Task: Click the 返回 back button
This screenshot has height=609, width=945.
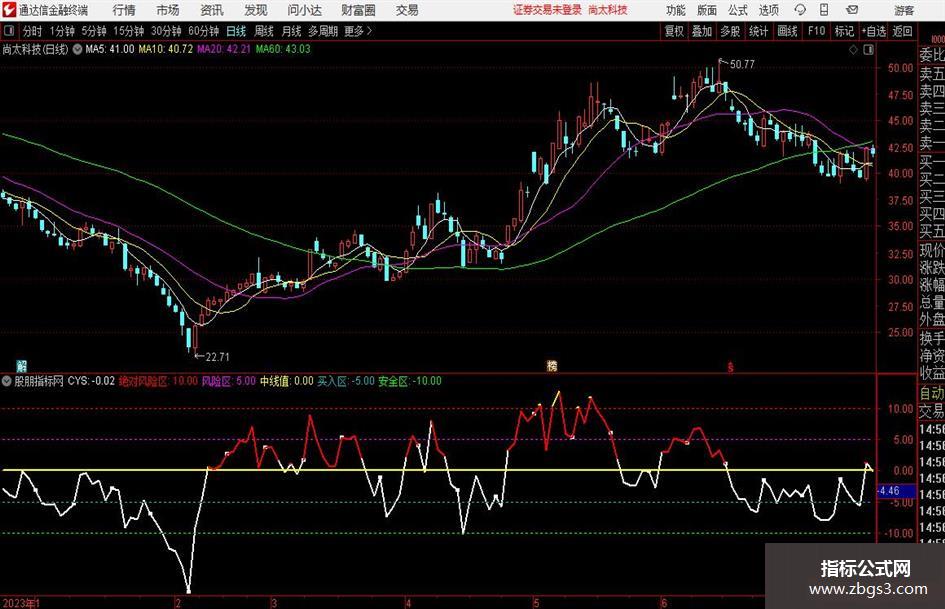Action: 902,31
